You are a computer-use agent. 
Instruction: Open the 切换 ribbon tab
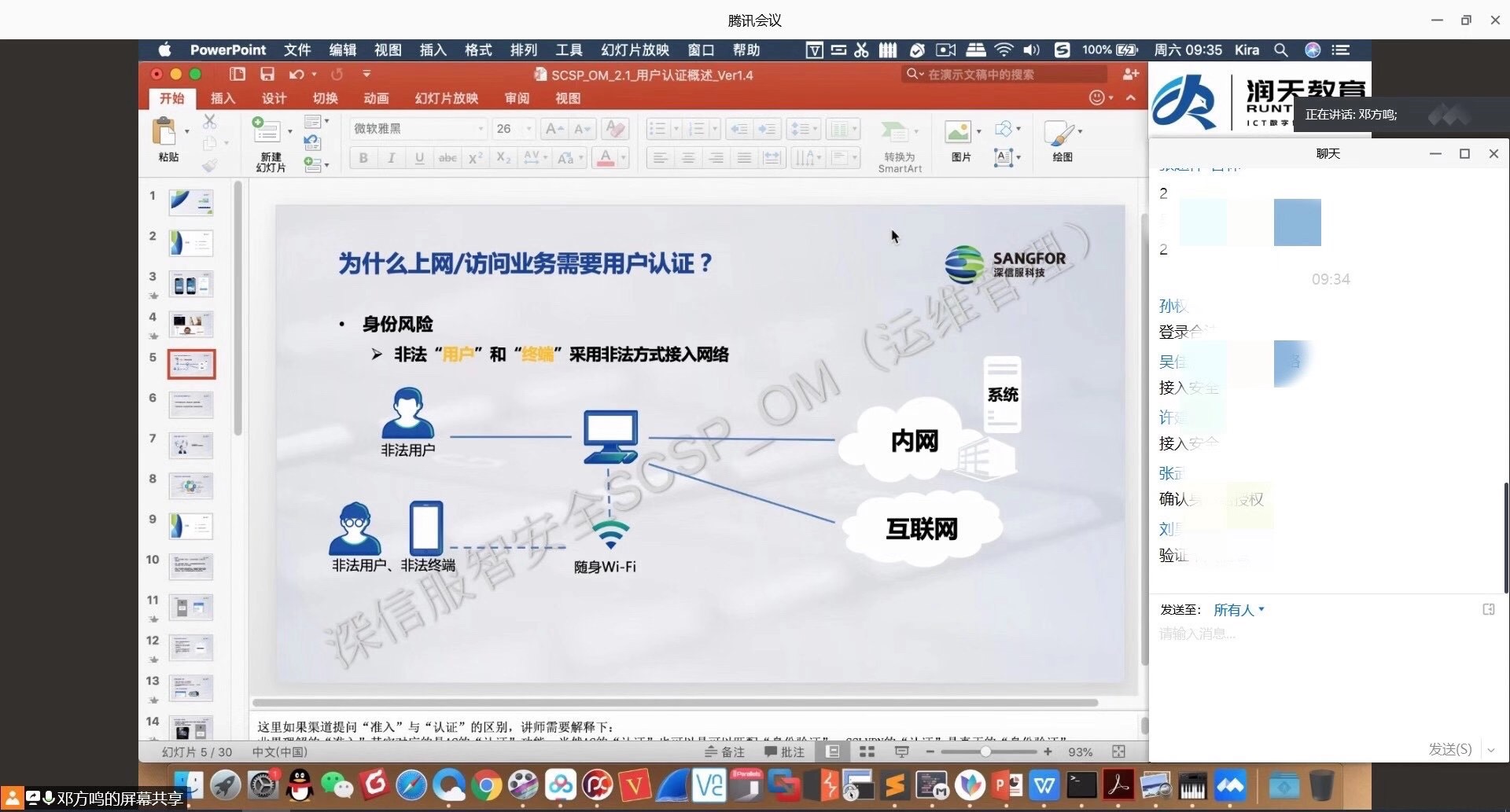325,98
